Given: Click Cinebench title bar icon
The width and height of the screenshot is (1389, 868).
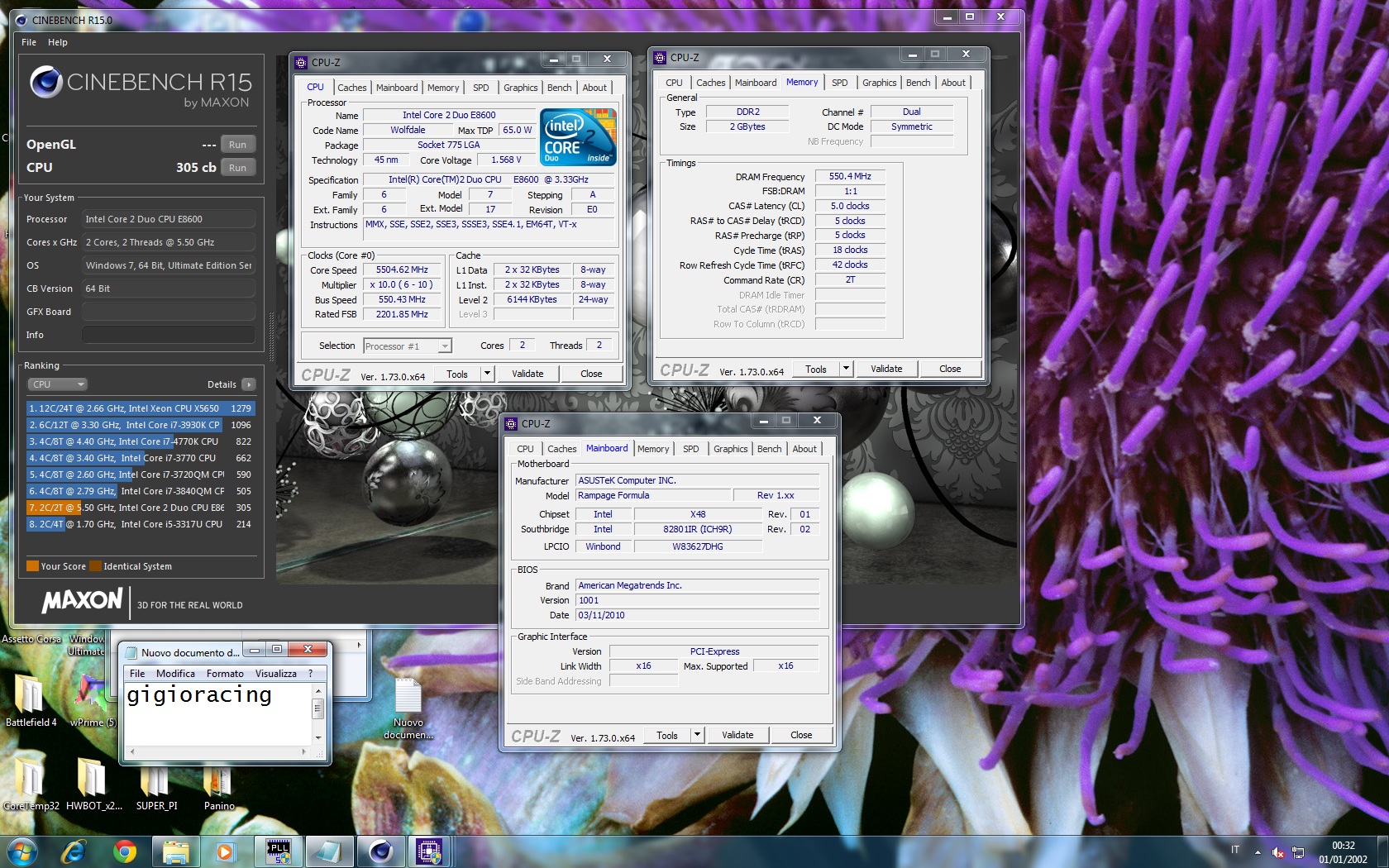Looking at the screenshot, I should pyautogui.click(x=21, y=20).
